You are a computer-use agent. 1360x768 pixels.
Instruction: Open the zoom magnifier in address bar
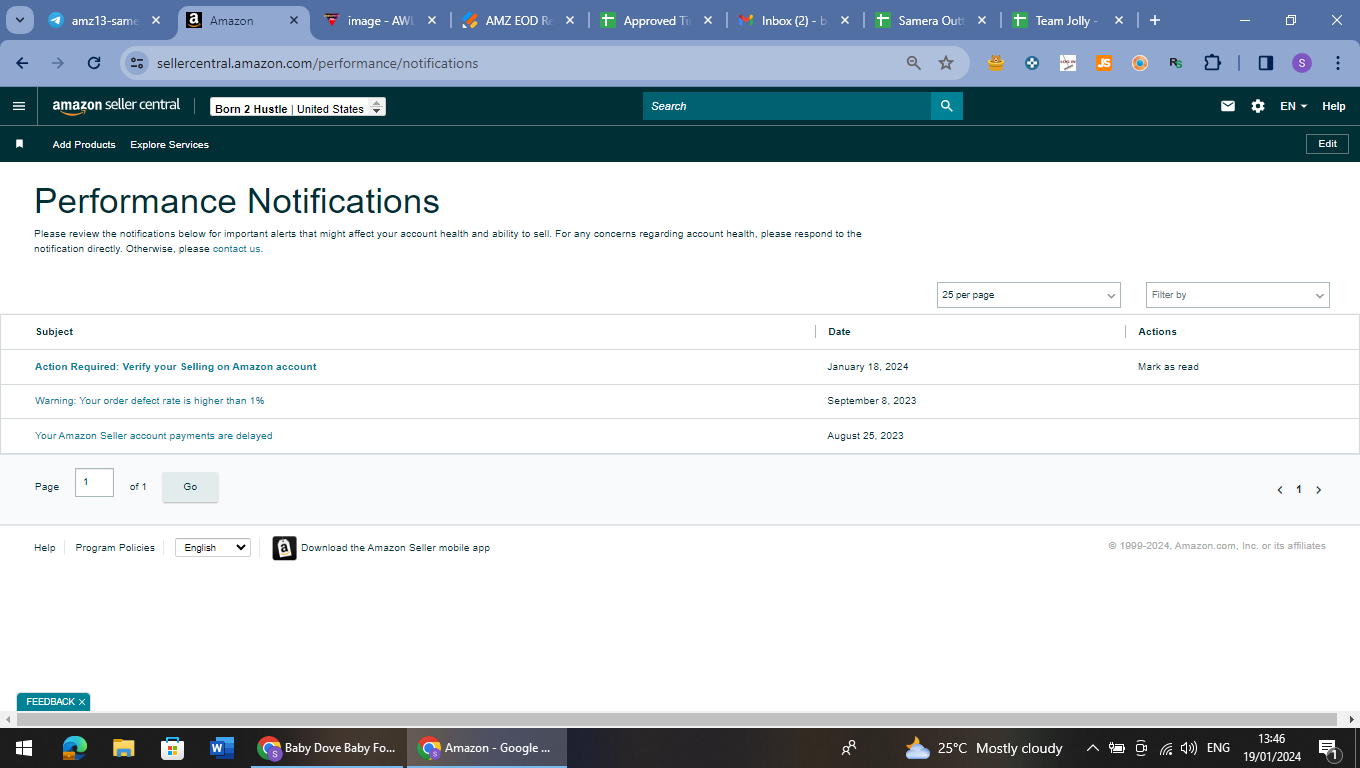(x=914, y=63)
